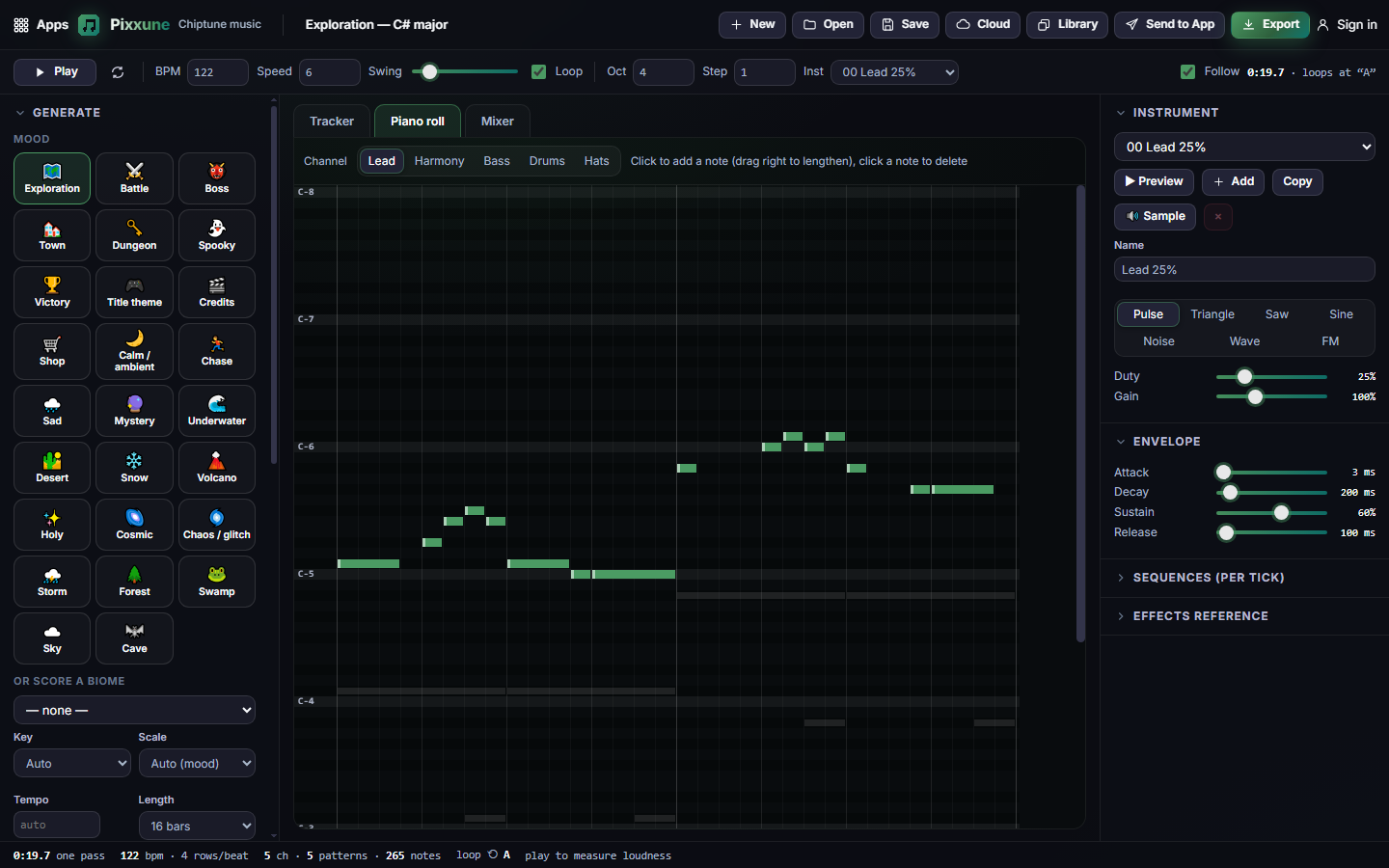This screenshot has width=1389, height=868.
Task: Select the Shop cart mood
Action: click(52, 352)
